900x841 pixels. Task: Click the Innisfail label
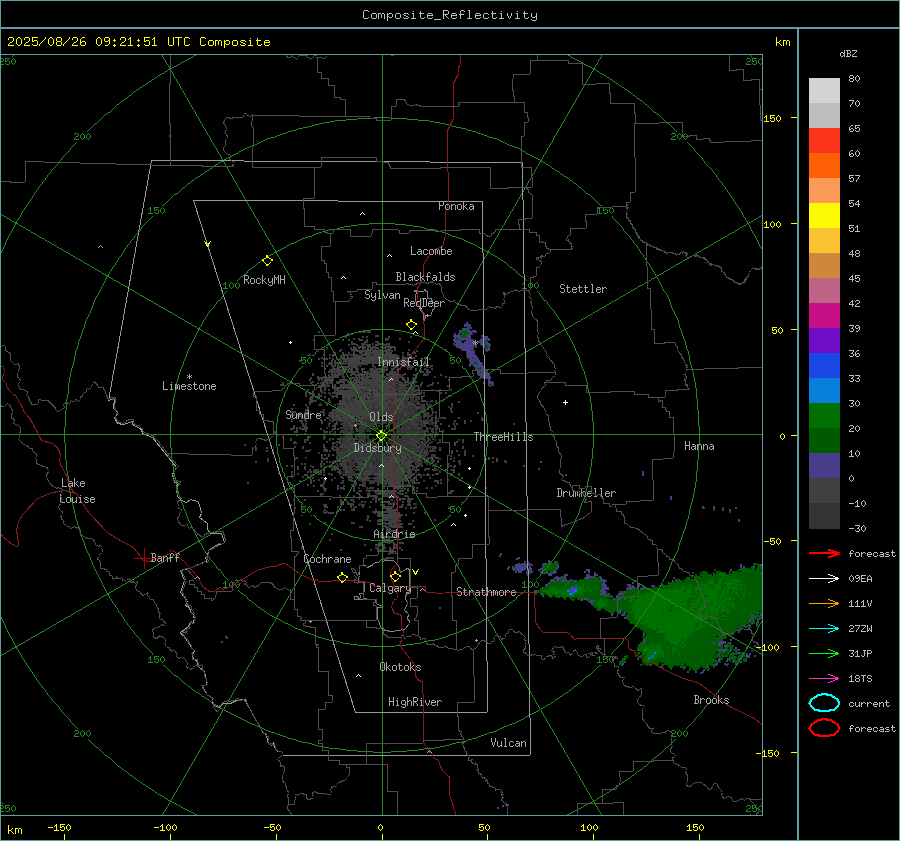coord(404,362)
